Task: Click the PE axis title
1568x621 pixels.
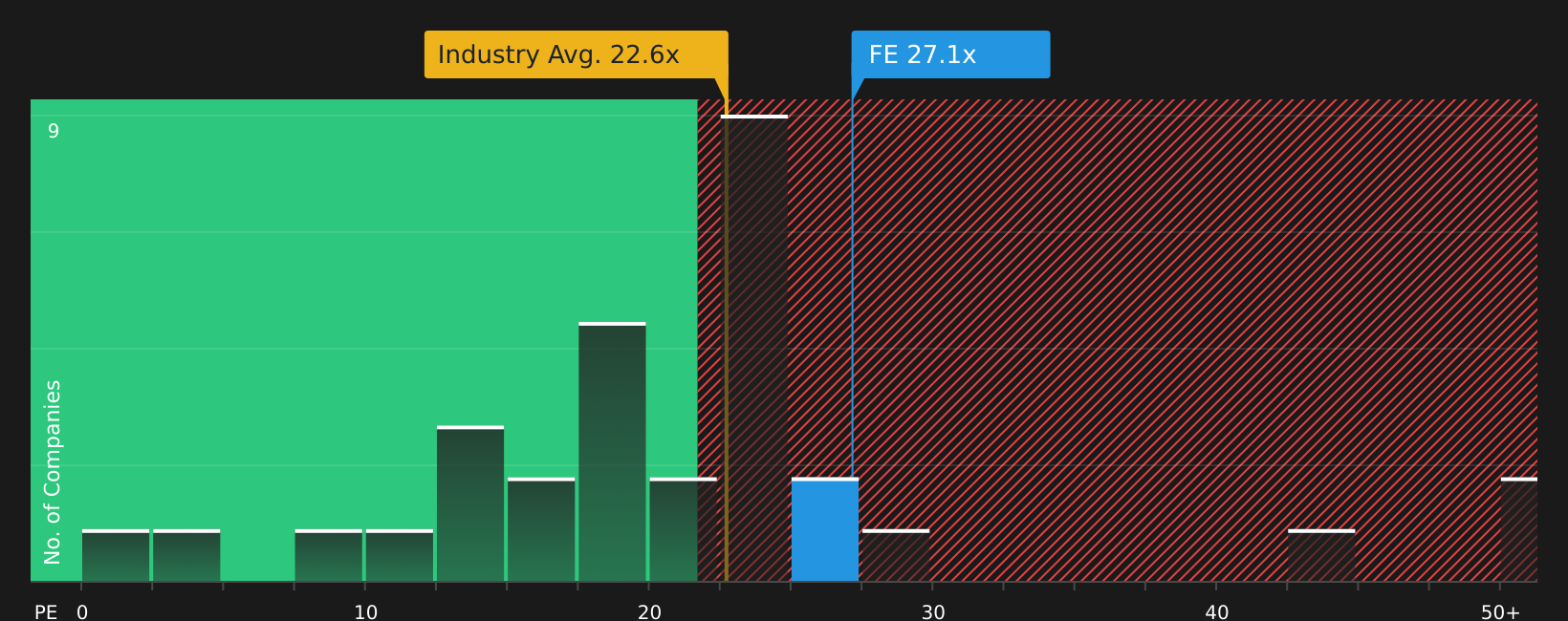Action: point(46,612)
